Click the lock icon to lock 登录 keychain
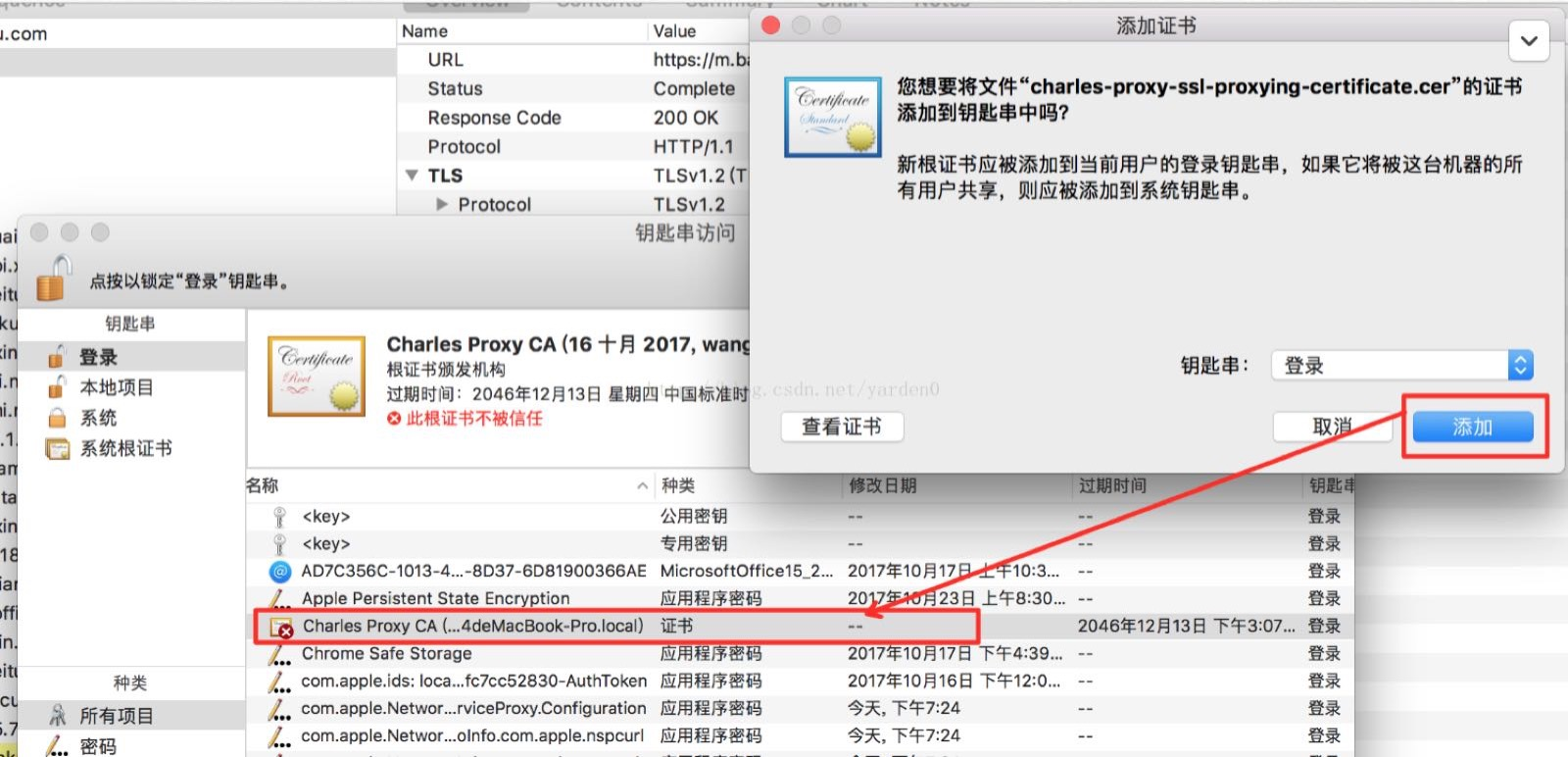This screenshot has width=1568, height=757. coord(55,278)
